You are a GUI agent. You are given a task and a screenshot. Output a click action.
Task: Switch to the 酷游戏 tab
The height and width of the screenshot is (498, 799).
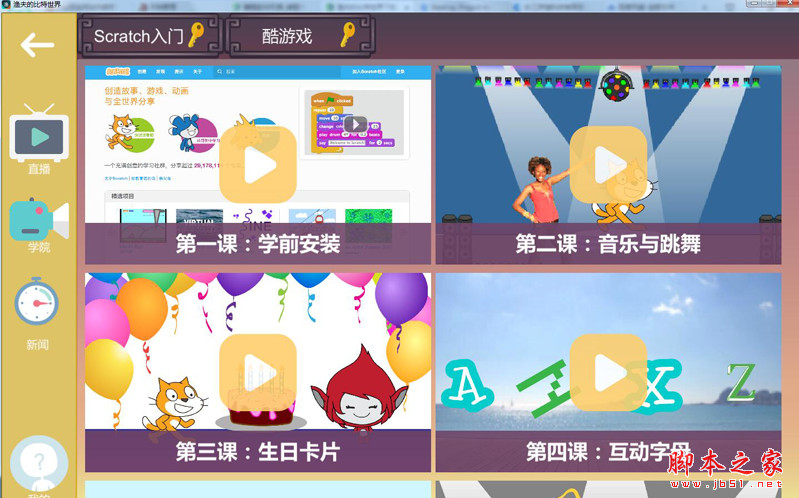coord(302,36)
